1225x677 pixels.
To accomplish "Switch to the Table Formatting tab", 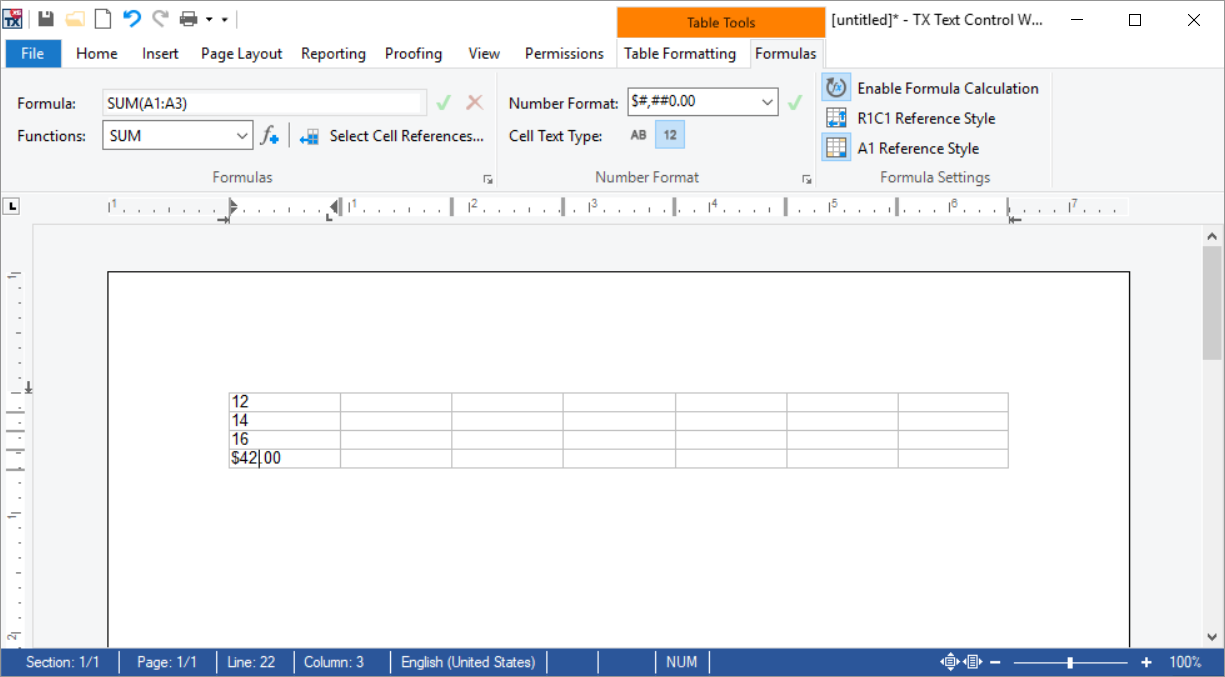I will tap(680, 54).
